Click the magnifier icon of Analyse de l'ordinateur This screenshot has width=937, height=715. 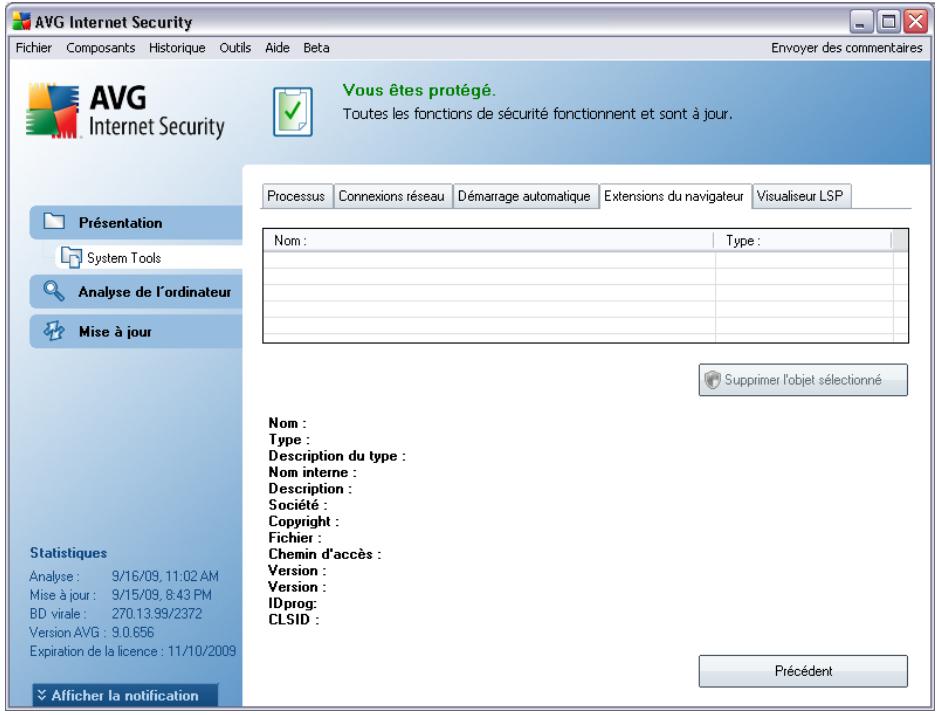coord(54,291)
